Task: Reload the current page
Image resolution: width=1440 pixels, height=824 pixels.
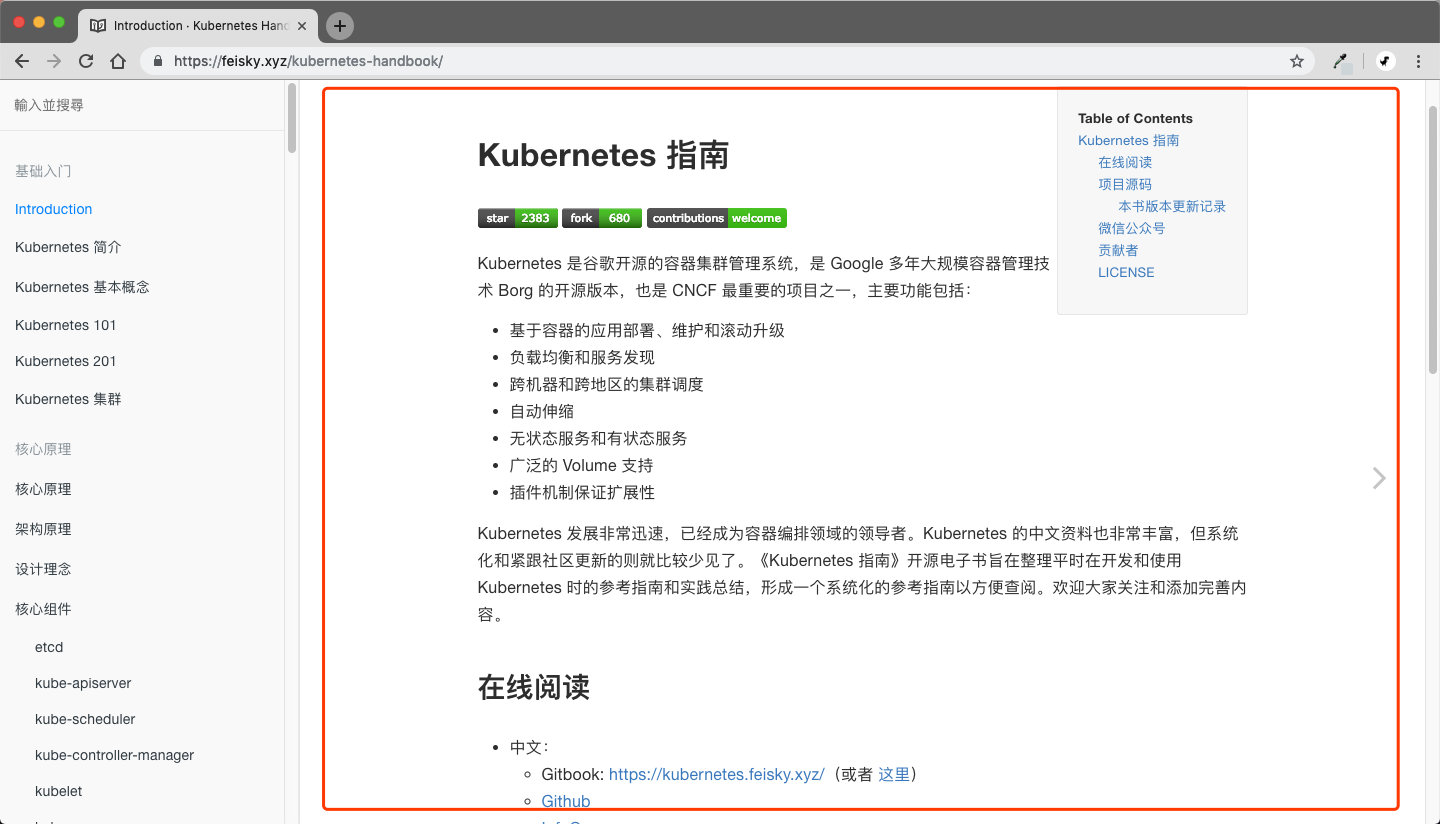Action: coord(86,61)
